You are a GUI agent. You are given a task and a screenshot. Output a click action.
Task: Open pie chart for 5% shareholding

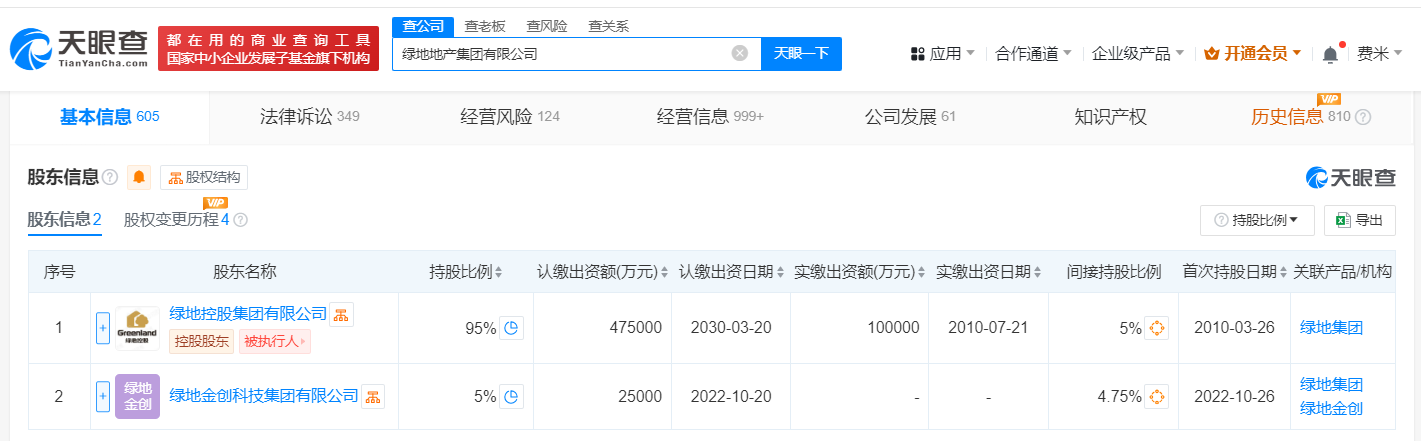pyautogui.click(x=511, y=397)
